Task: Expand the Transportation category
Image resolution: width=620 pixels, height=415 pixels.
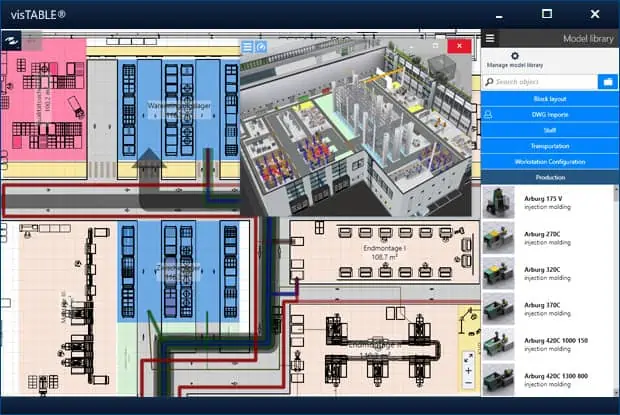Action: (x=550, y=146)
